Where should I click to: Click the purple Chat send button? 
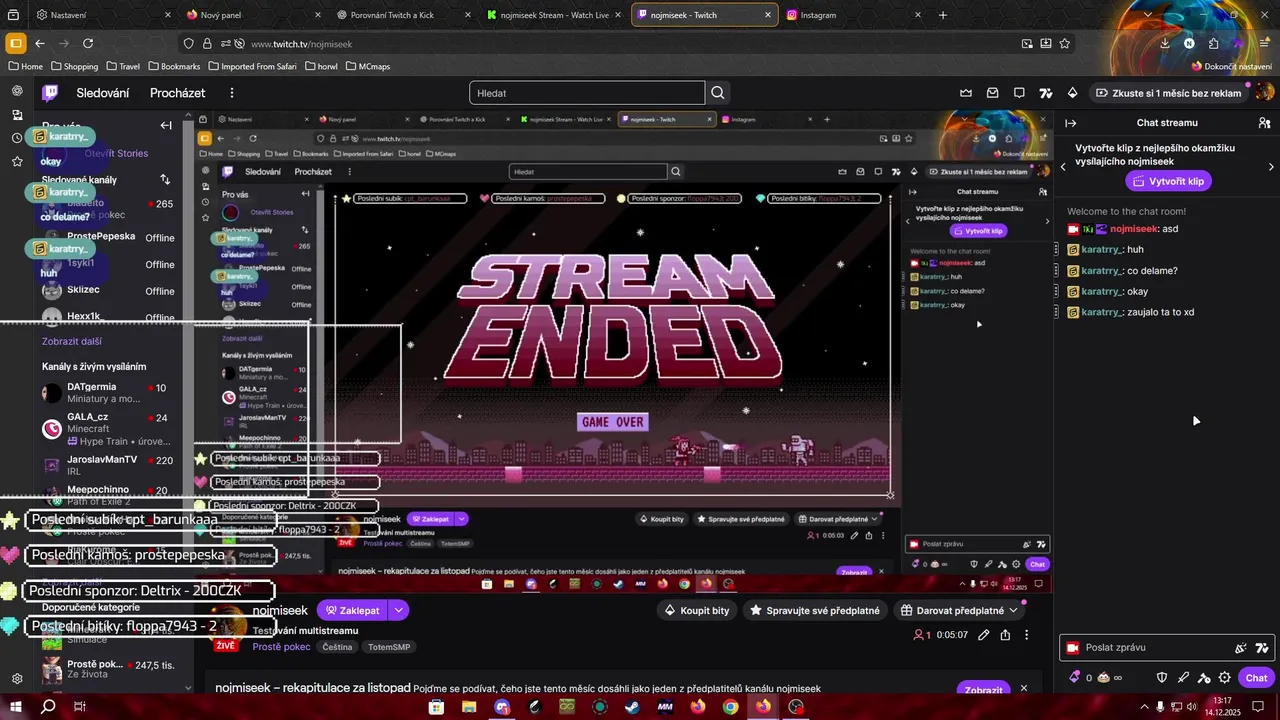(1256, 677)
